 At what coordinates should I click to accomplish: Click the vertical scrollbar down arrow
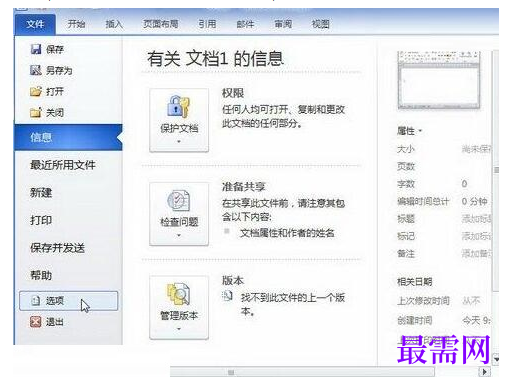(x=496, y=359)
